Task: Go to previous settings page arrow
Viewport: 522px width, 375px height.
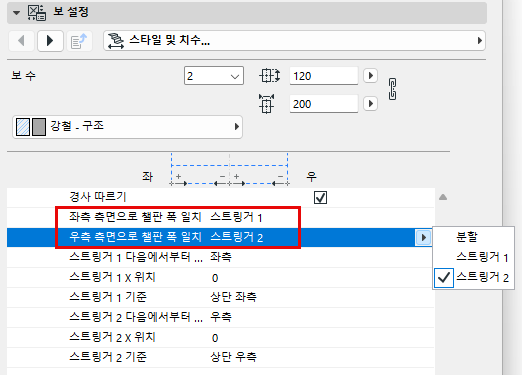Action: [21, 41]
